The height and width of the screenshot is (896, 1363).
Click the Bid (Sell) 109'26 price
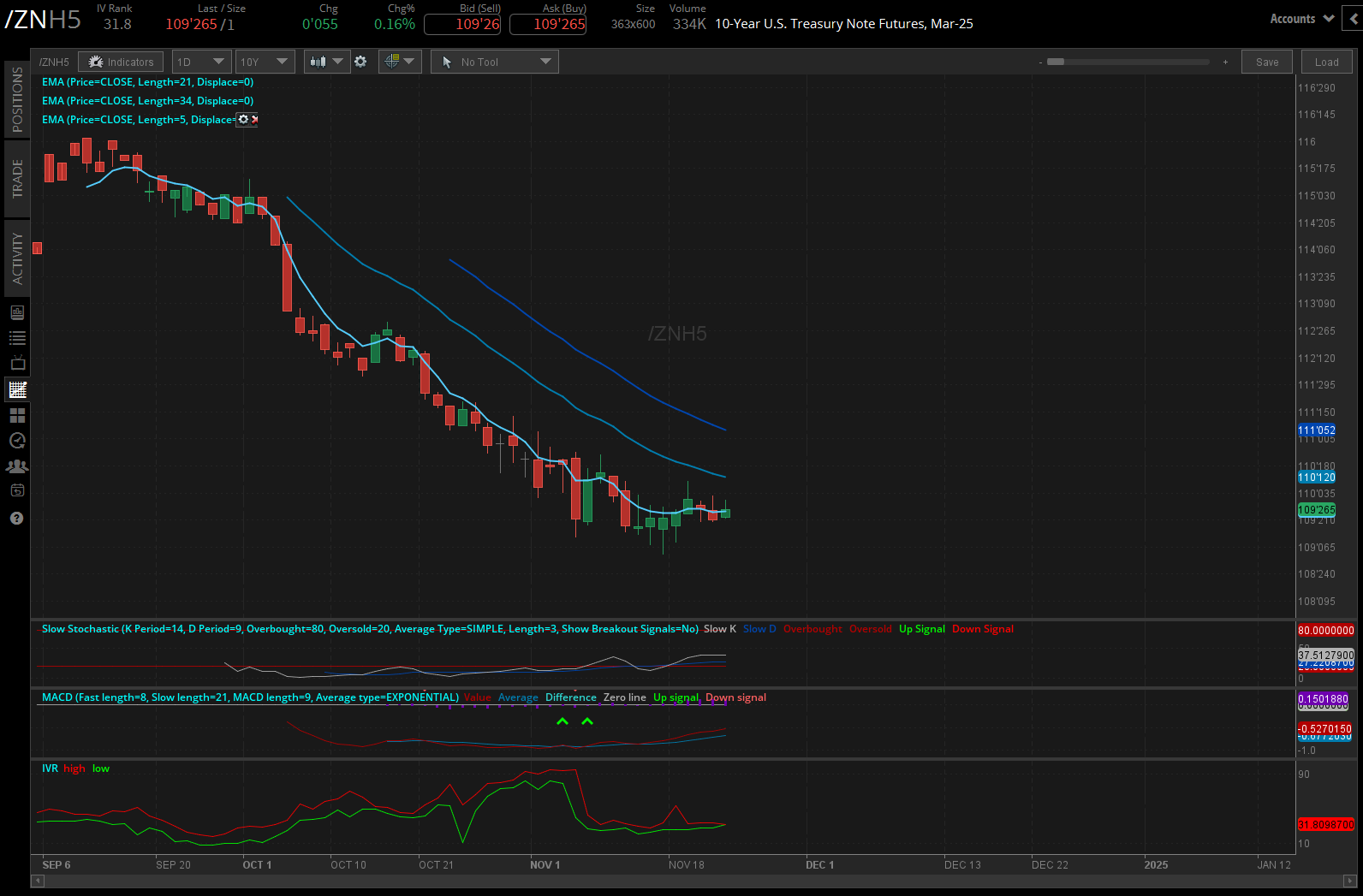(462, 24)
